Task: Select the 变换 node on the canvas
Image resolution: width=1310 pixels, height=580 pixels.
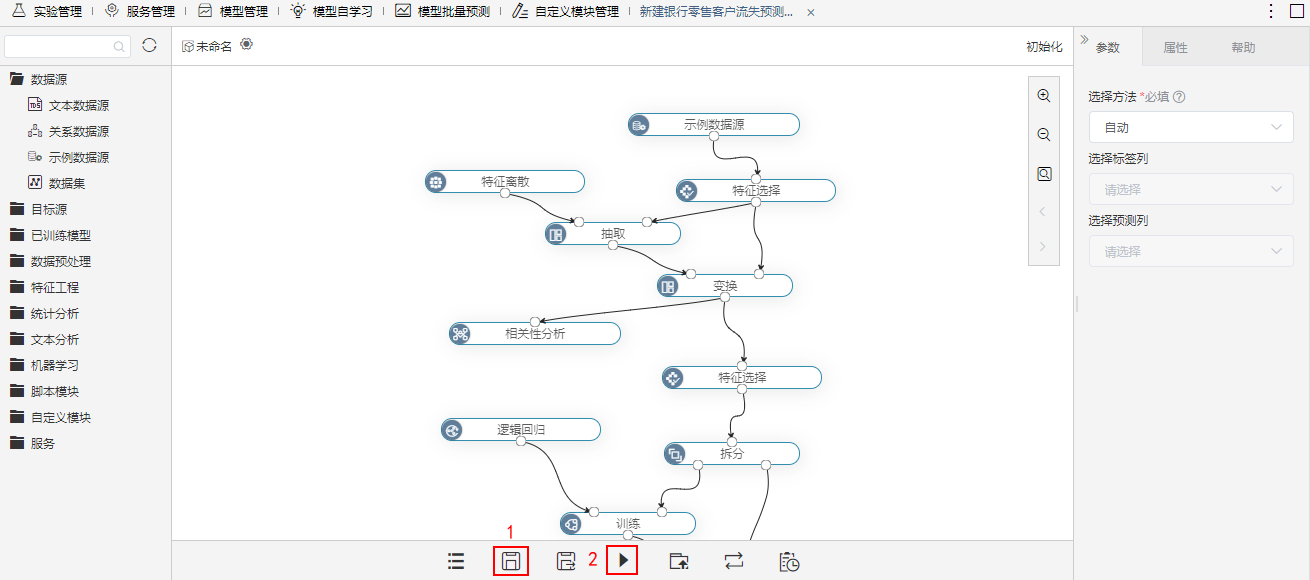Action: pos(724,285)
